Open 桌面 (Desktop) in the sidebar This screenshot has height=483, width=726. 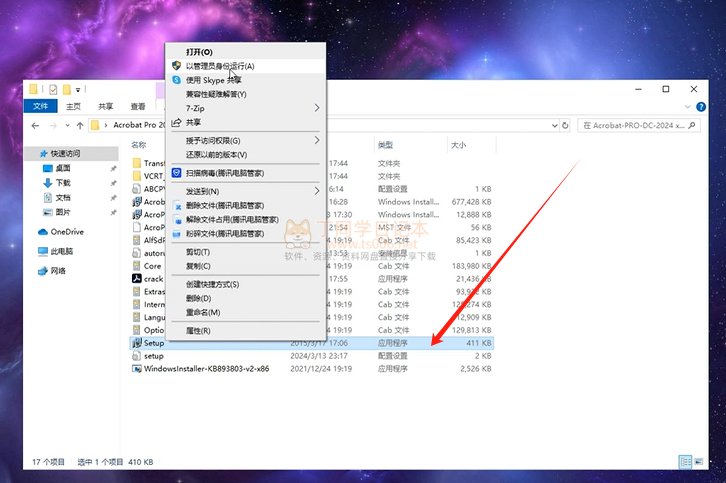pyautogui.click(x=63, y=168)
